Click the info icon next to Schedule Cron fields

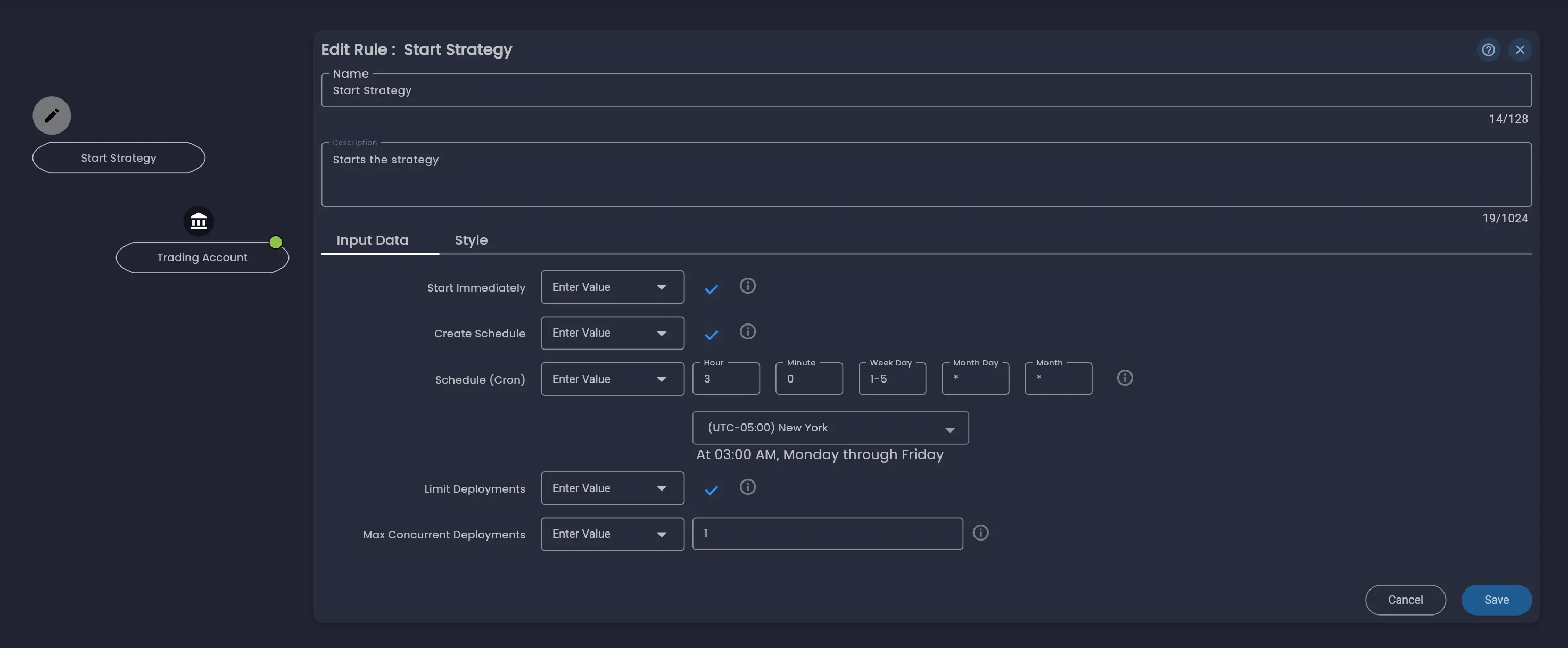coord(1125,378)
